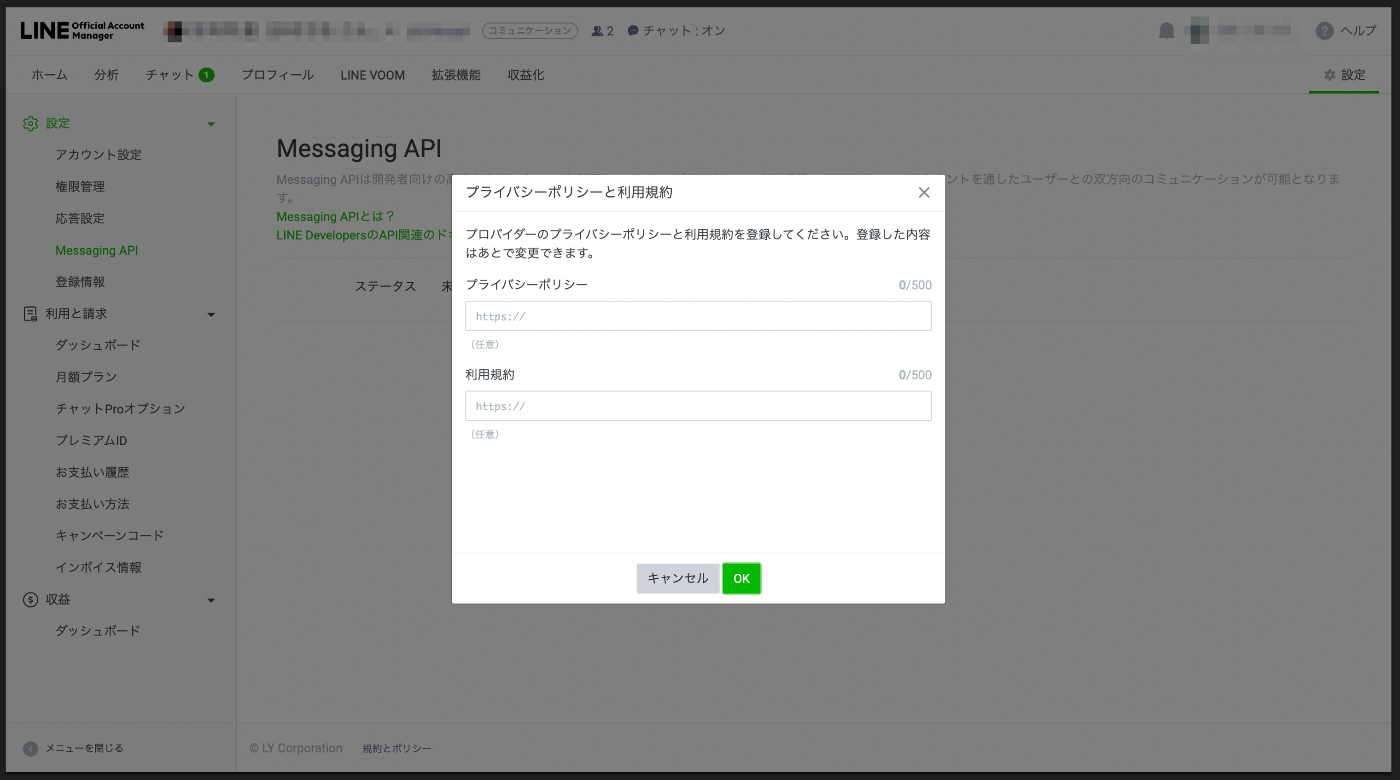The width and height of the screenshot is (1400, 780).
Task: Select 登録情報 in sidebar
Action: (80, 283)
